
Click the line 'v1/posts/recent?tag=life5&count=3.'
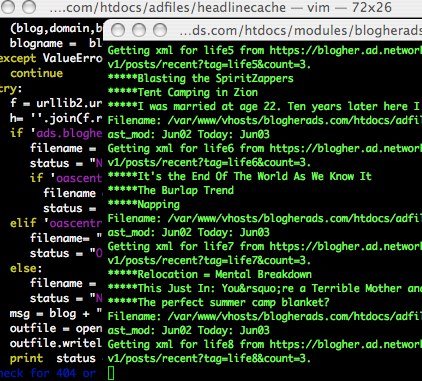[209, 64]
